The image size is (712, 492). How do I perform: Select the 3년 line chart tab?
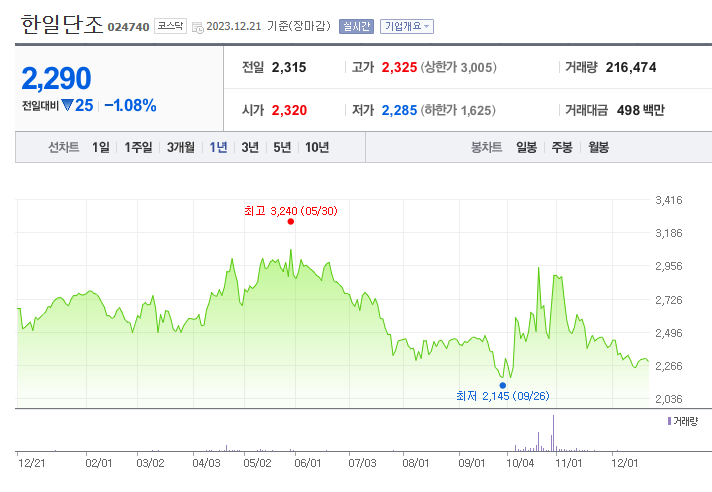pyautogui.click(x=250, y=147)
